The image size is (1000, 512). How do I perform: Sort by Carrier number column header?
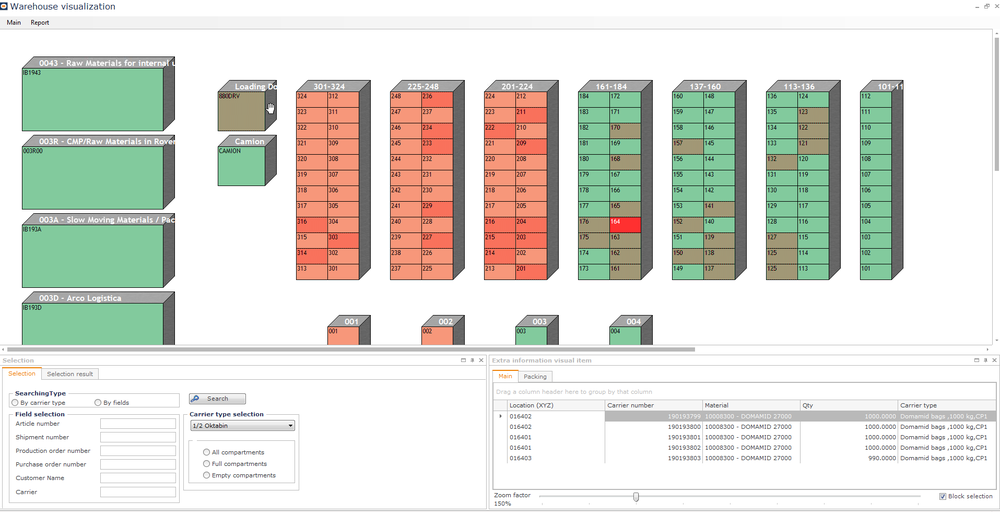(653, 405)
